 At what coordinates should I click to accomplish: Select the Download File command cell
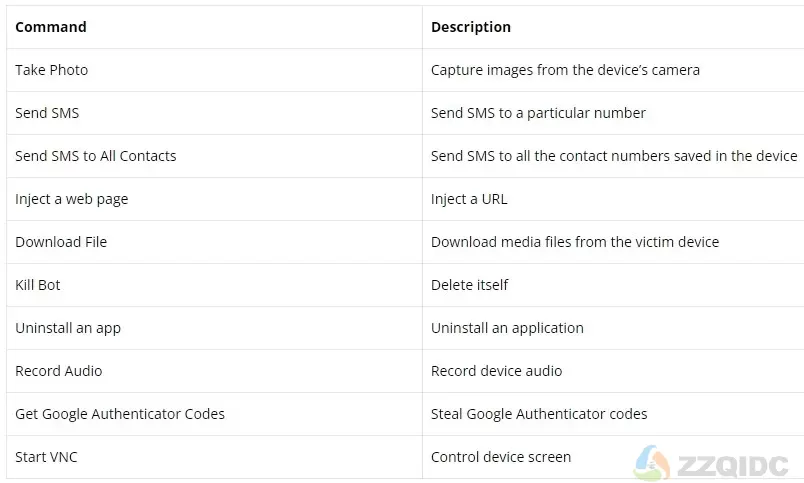coord(214,243)
